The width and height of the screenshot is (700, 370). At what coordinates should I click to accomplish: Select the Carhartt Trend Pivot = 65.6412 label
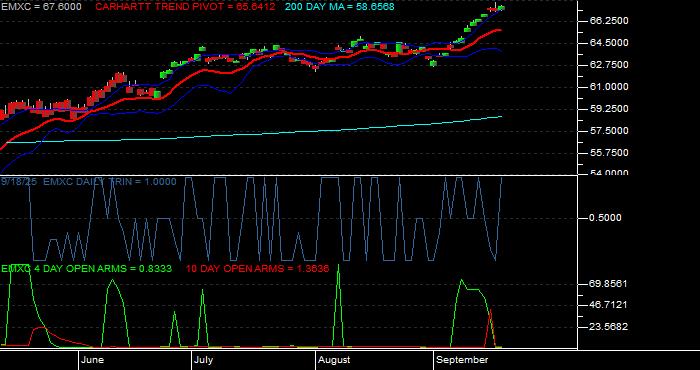185,7
